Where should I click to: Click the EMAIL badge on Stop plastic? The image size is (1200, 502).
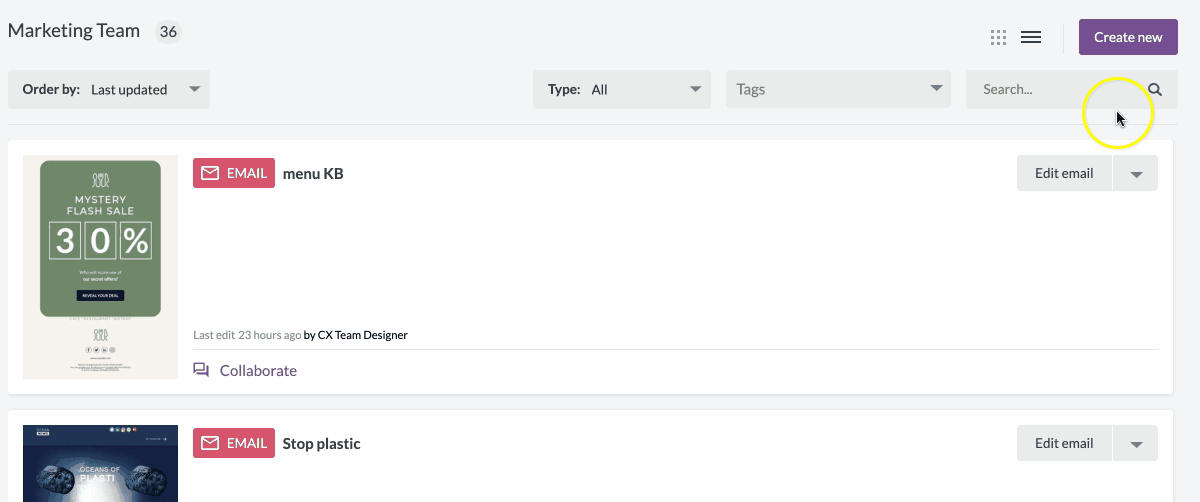pyautogui.click(x=234, y=443)
